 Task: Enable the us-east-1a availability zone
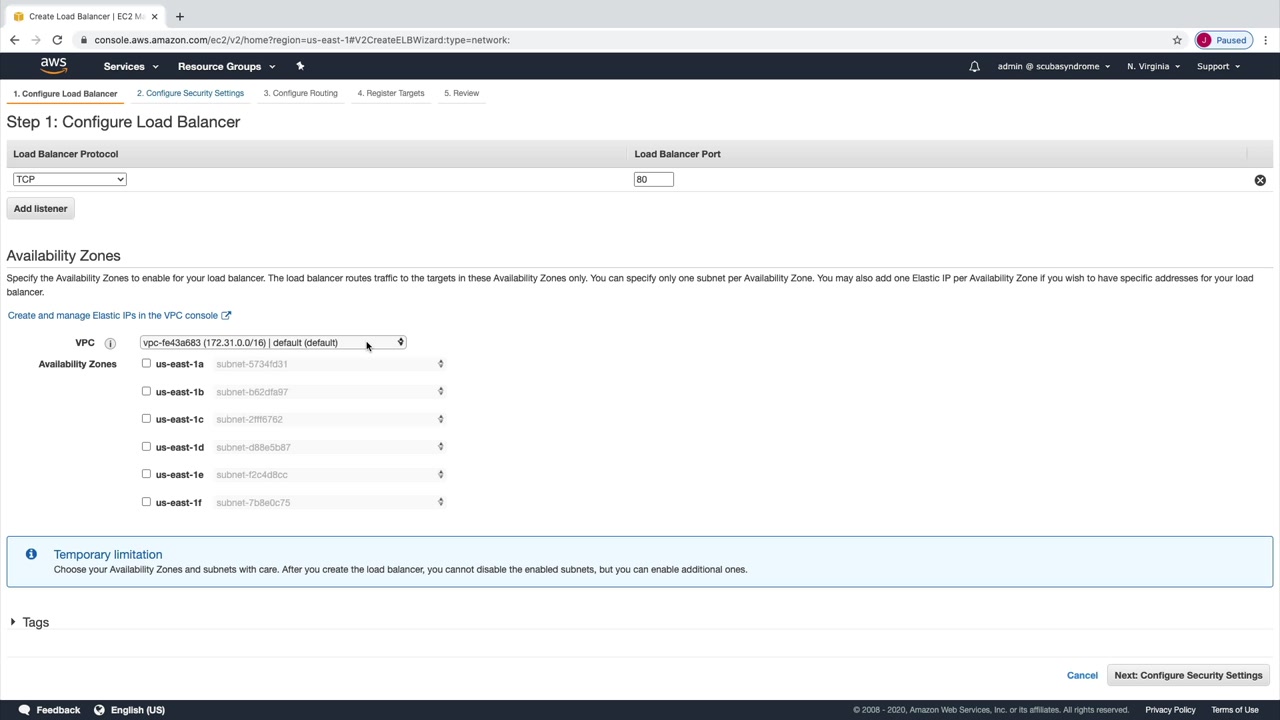pyautogui.click(x=146, y=364)
